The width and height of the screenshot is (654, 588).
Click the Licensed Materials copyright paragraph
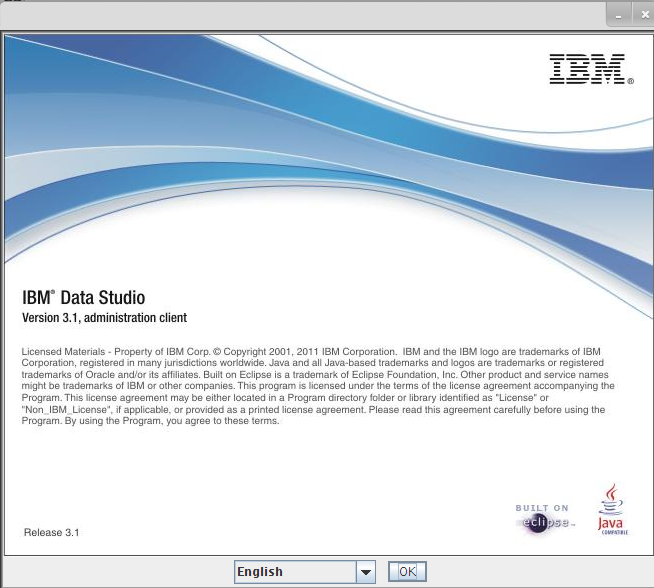318,386
